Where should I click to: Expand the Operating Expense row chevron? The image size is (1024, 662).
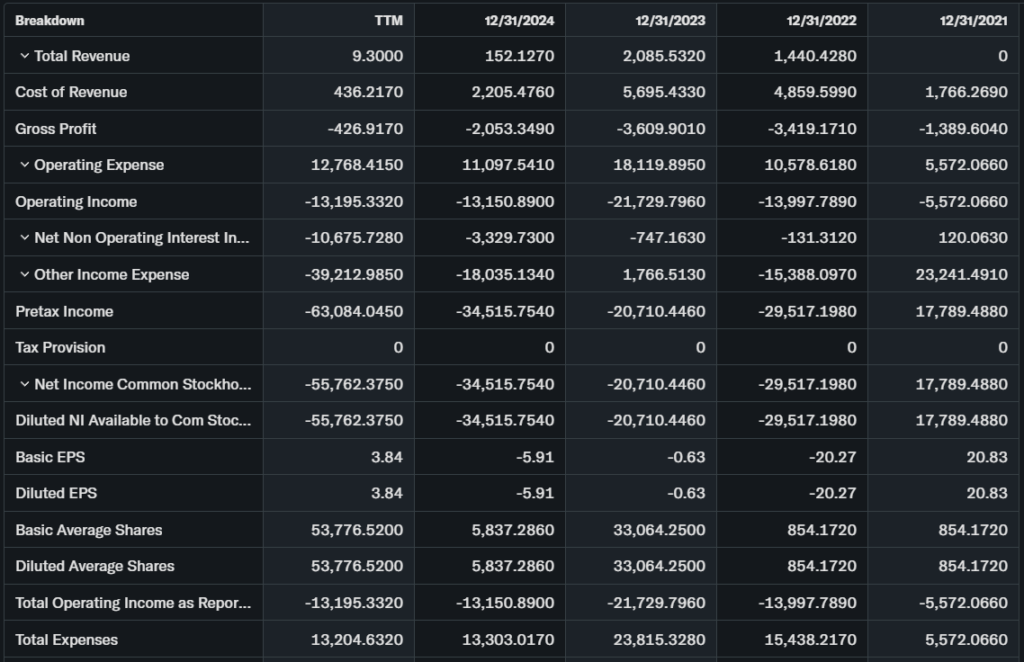[25, 165]
